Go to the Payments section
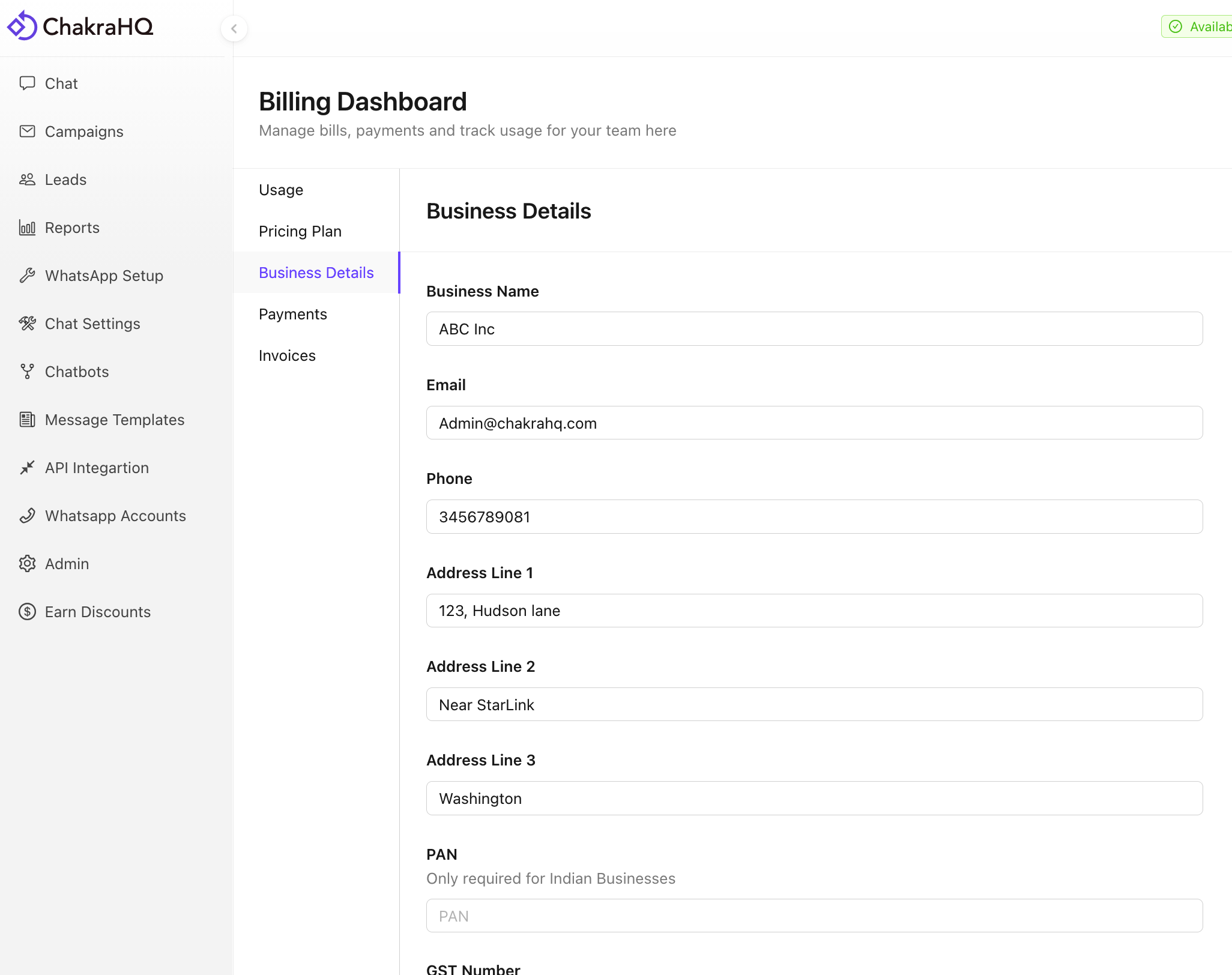The width and height of the screenshot is (1232, 975). tap(293, 314)
